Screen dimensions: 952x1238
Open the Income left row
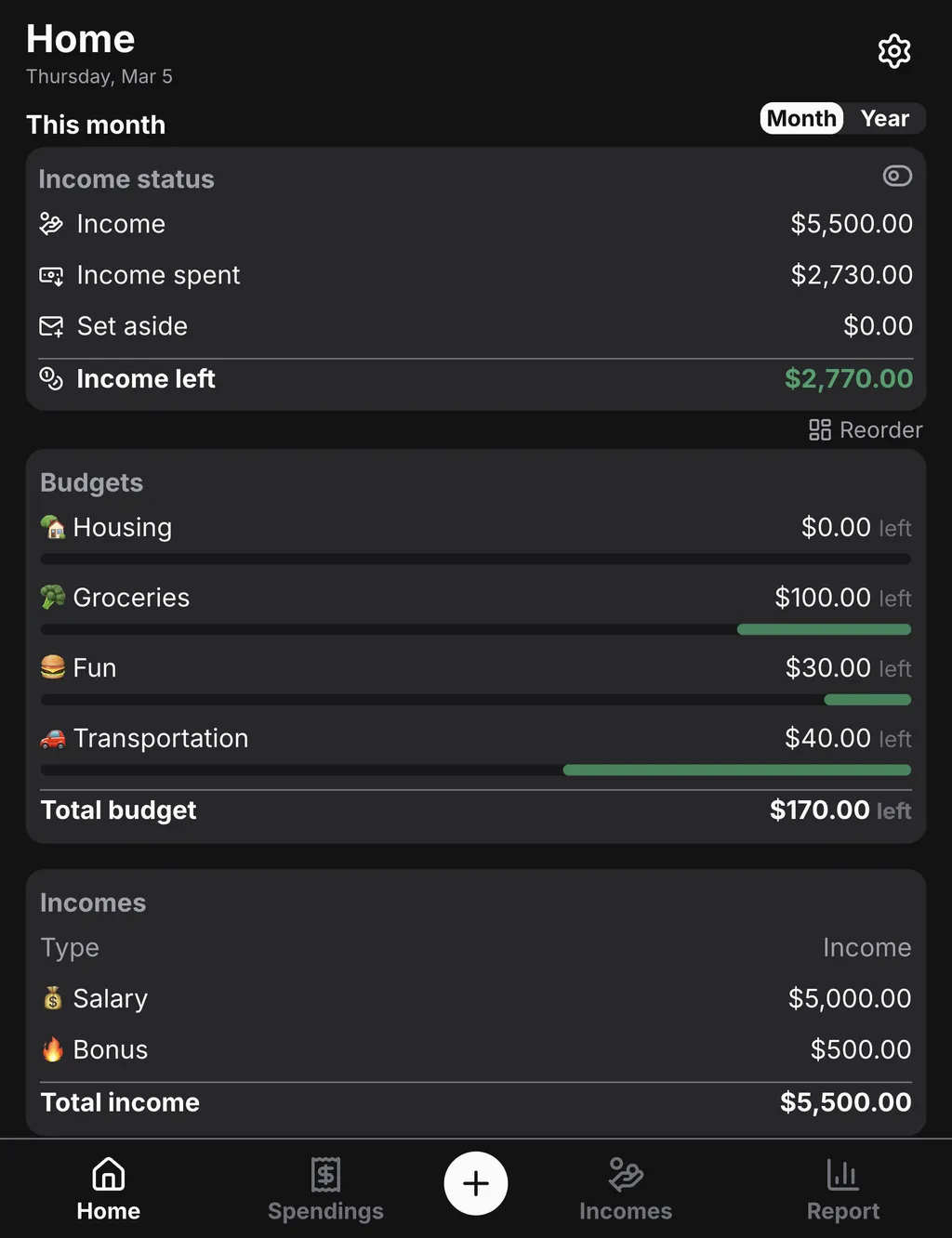point(475,379)
